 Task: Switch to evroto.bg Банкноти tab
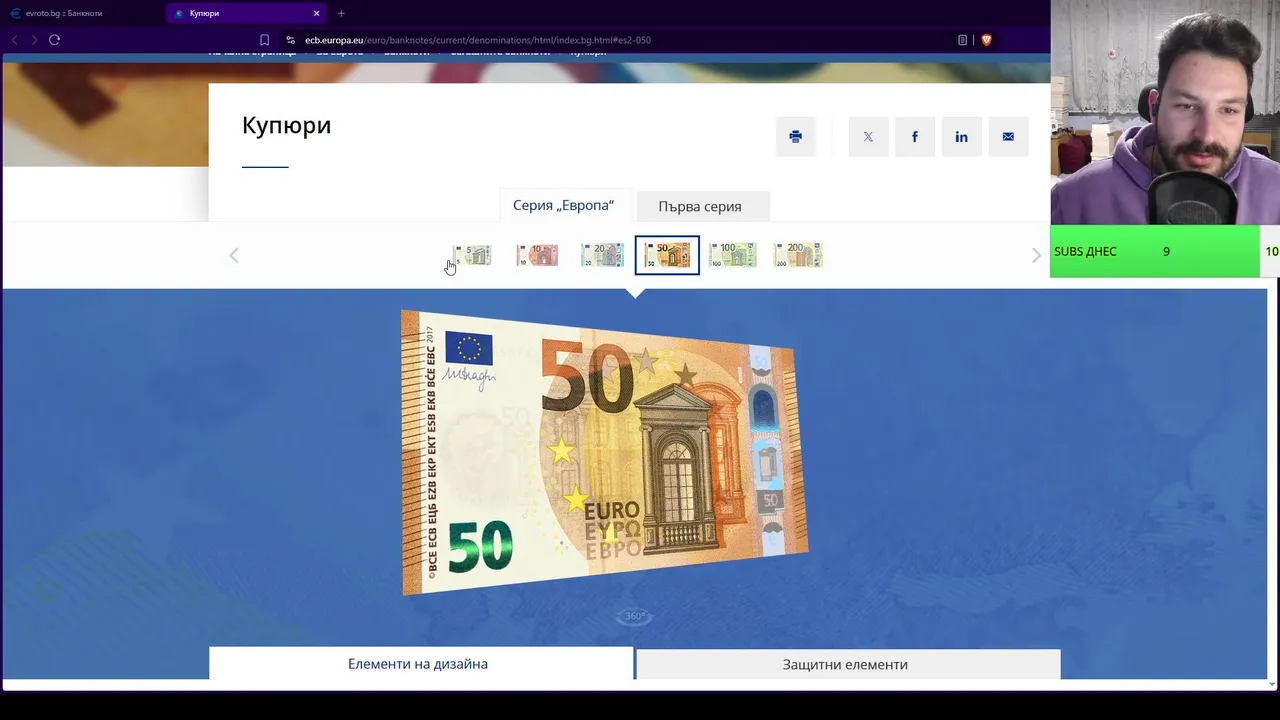click(x=82, y=13)
